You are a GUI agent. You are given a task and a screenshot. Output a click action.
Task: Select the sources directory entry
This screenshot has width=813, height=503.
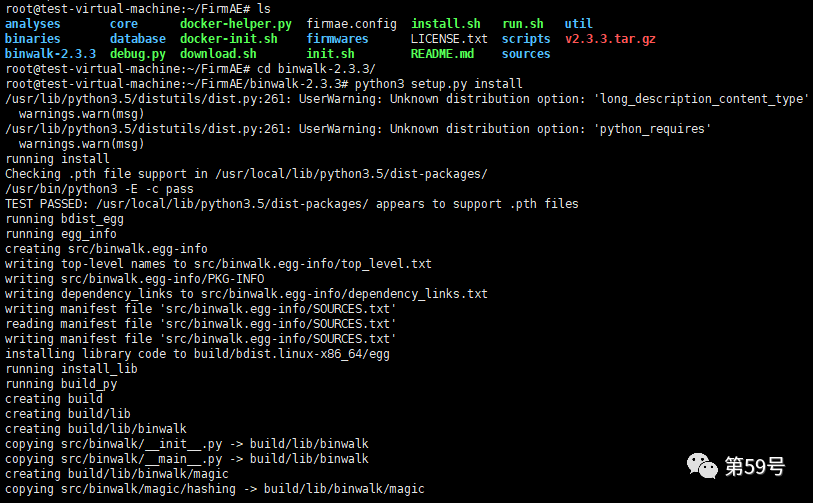[x=526, y=54]
